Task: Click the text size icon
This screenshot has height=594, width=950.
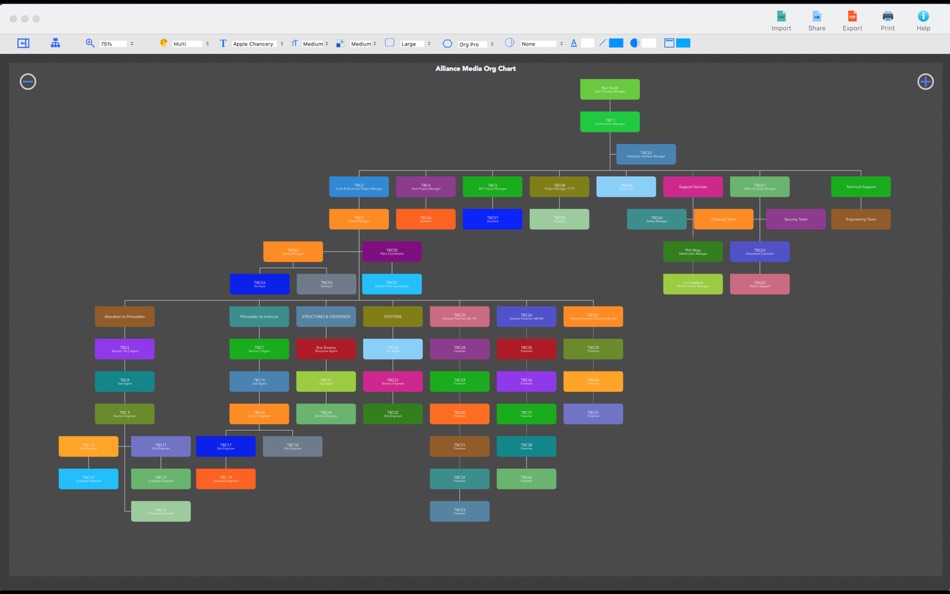Action: tap(294, 43)
